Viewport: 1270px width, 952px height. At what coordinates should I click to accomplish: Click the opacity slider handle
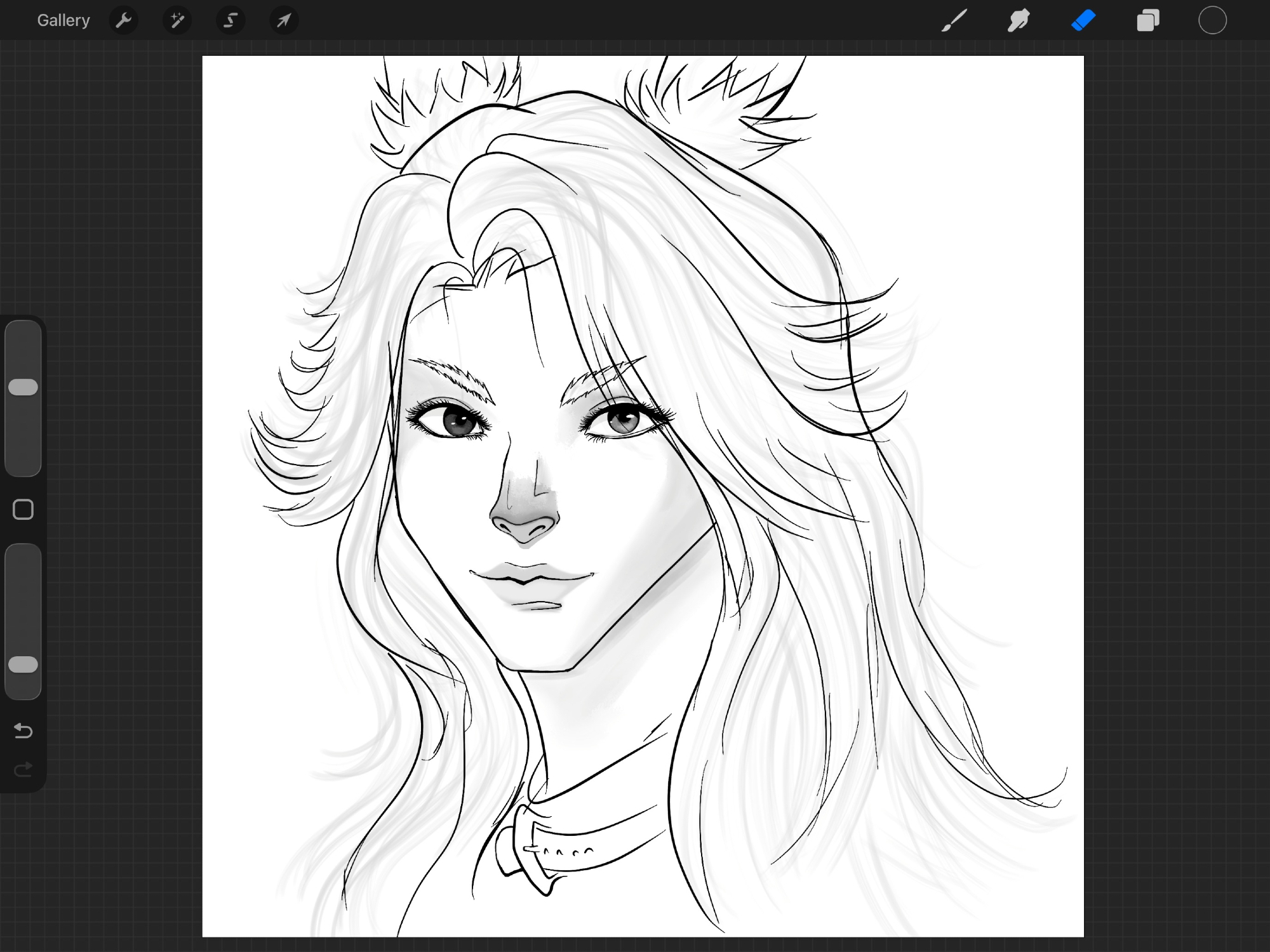pyautogui.click(x=23, y=664)
